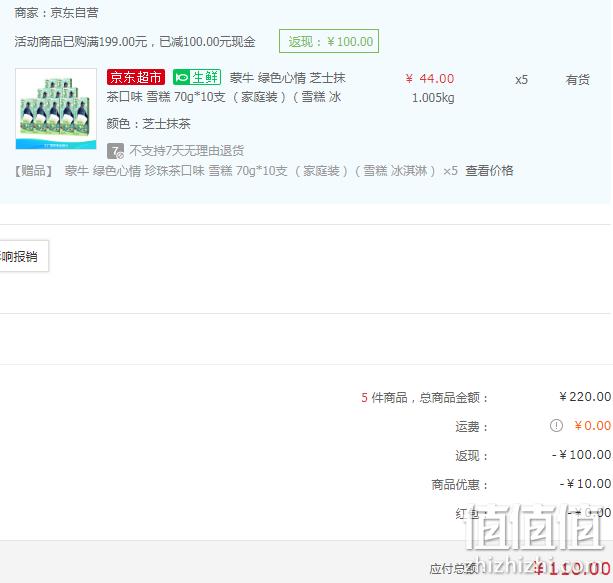Select the unit price ¥44.00
Viewport: 613px width, 583px height.
(430, 79)
